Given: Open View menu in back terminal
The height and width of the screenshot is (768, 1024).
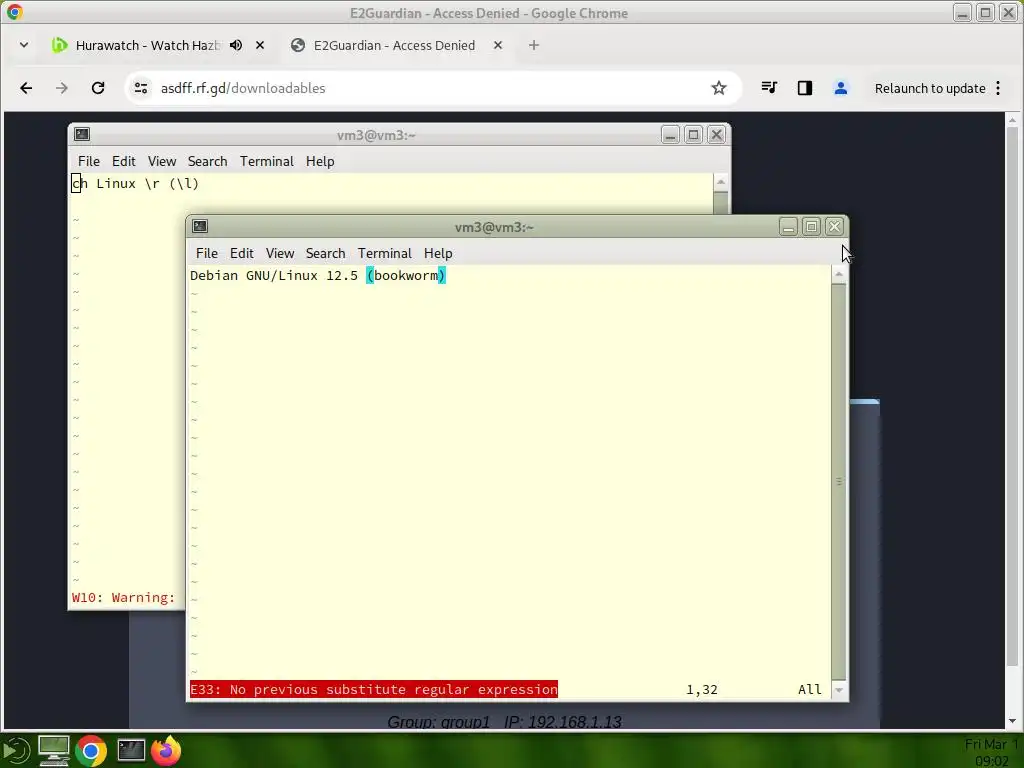Looking at the screenshot, I should [x=161, y=161].
